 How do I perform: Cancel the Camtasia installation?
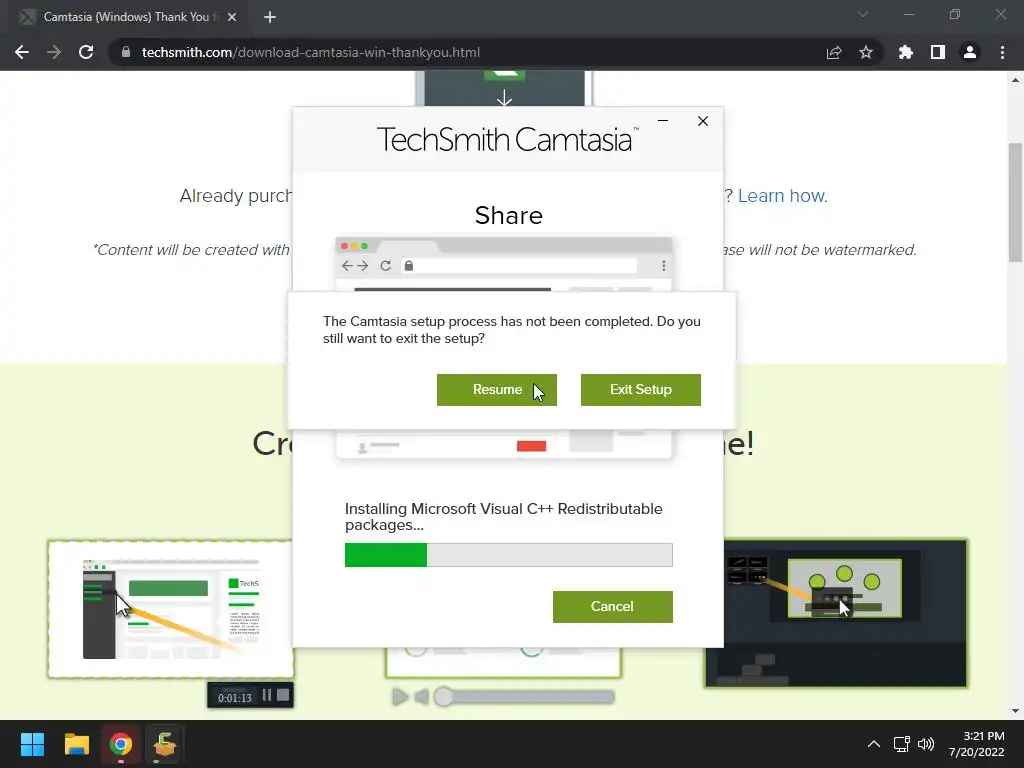613,607
